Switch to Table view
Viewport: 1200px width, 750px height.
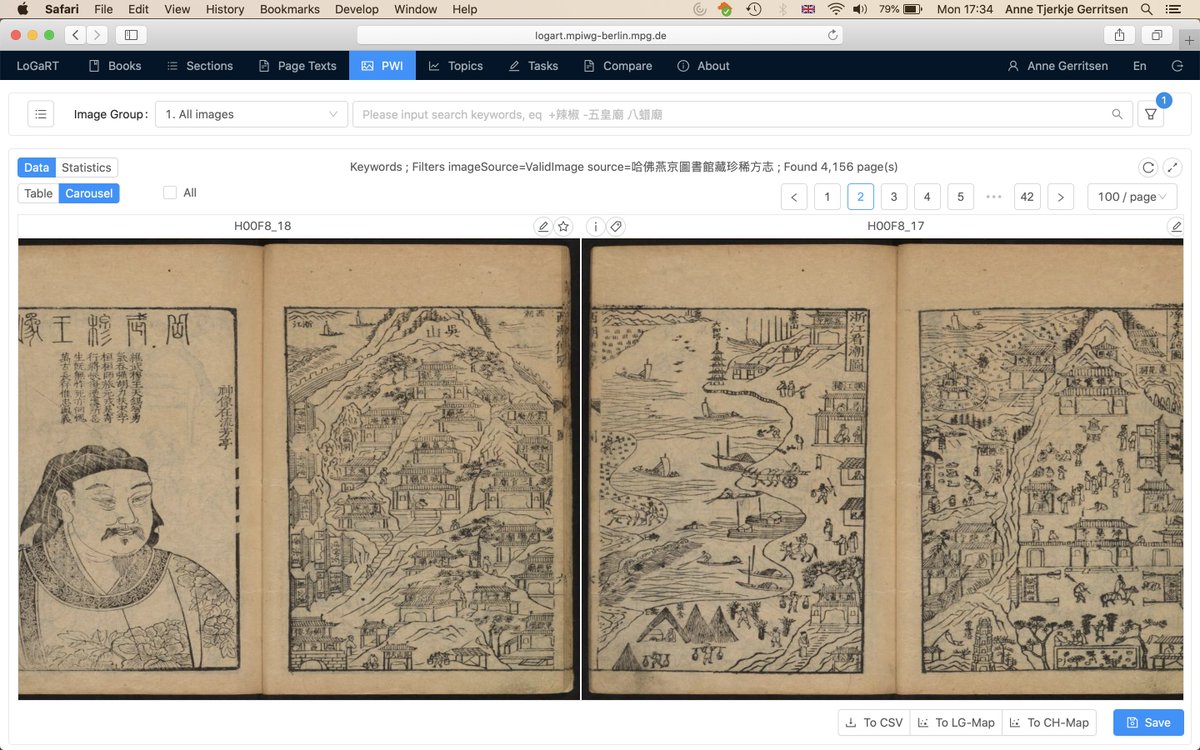pyautogui.click(x=38, y=194)
